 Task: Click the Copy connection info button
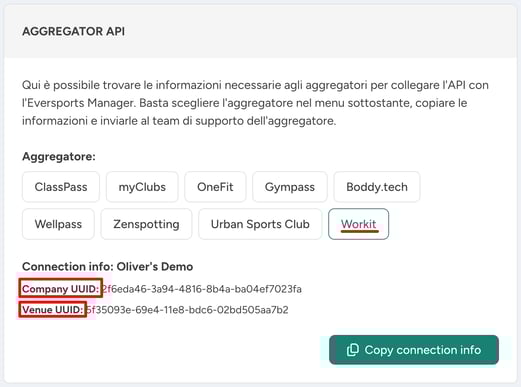click(414, 350)
